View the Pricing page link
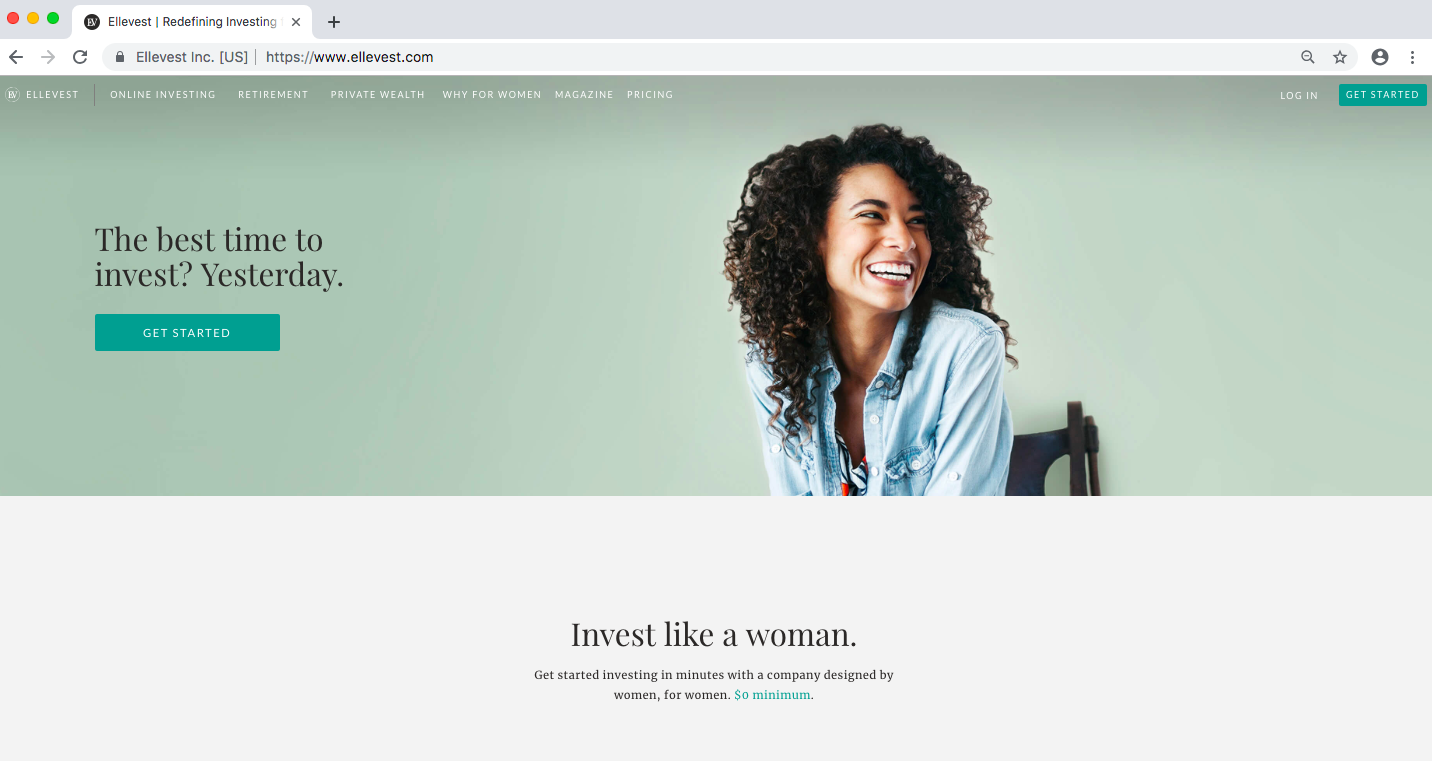Screen dimensions: 1432x761 tap(650, 95)
